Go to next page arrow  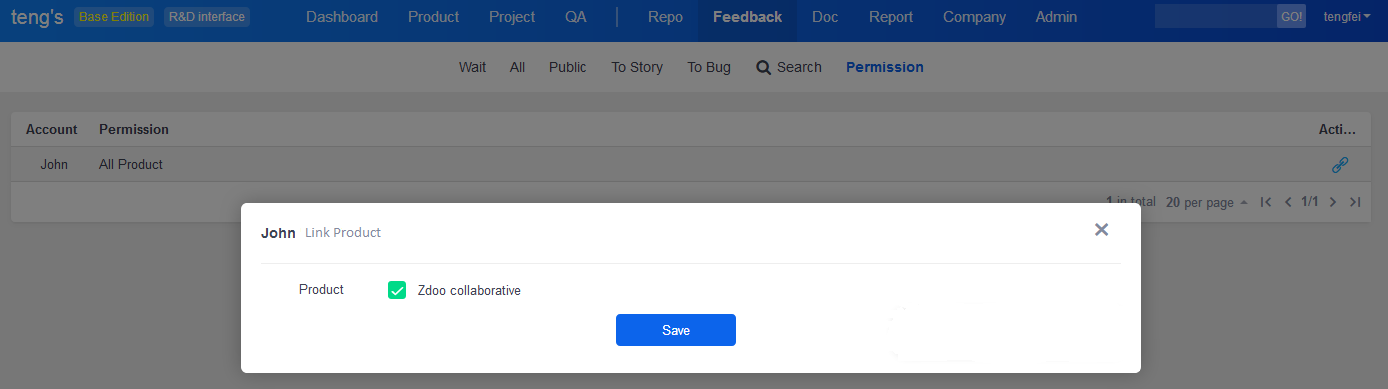pos(1333,202)
